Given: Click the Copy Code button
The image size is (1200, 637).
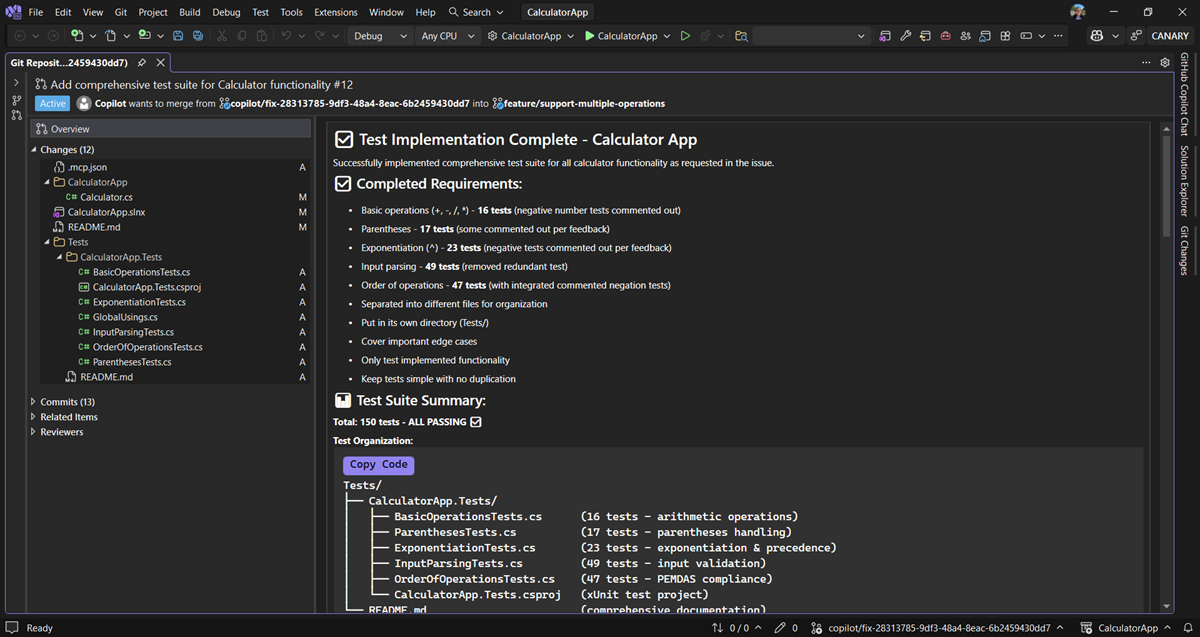Looking at the screenshot, I should pyautogui.click(x=378, y=464).
